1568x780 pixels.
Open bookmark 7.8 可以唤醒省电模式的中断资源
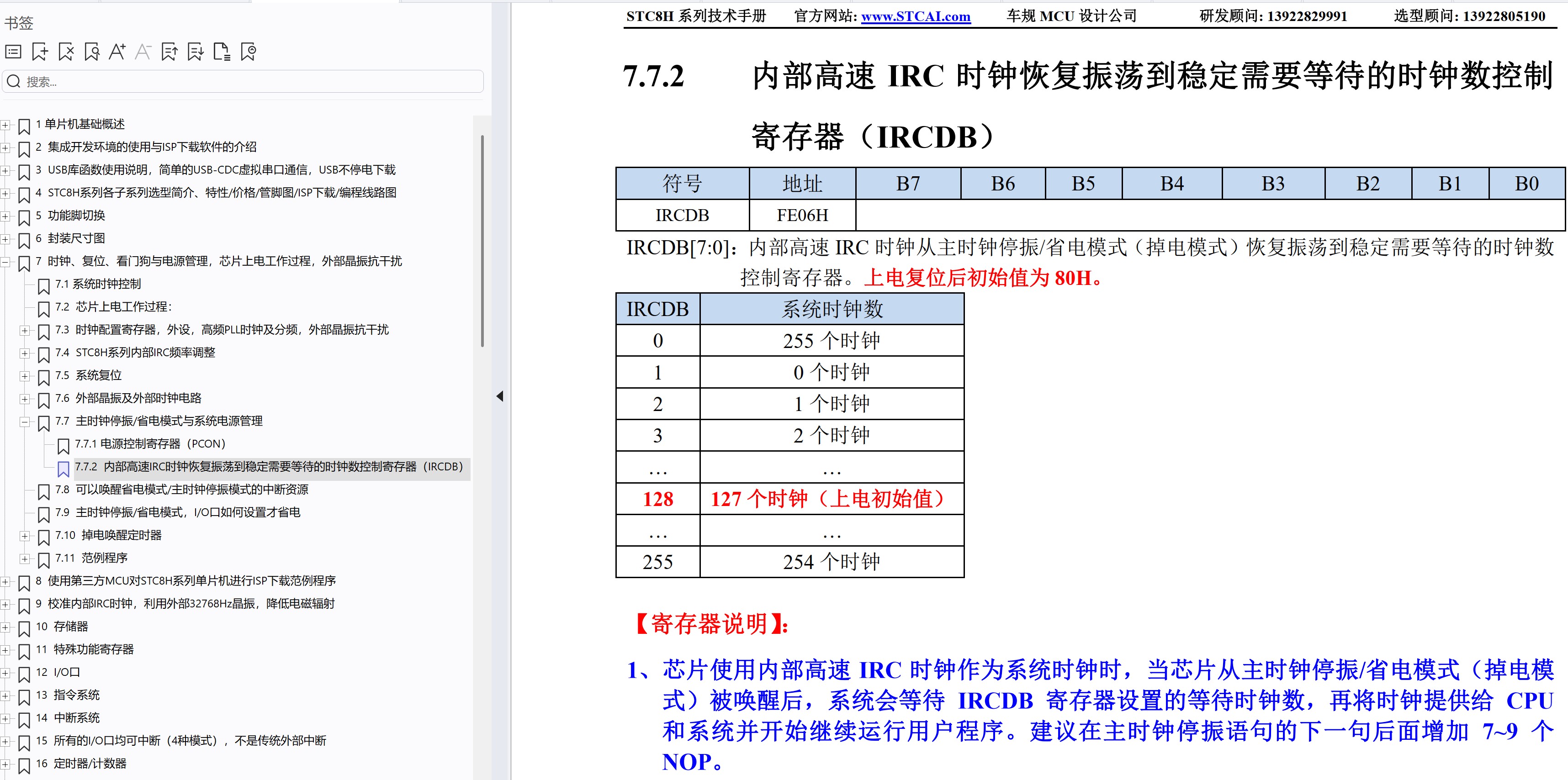pyautogui.click(x=181, y=489)
